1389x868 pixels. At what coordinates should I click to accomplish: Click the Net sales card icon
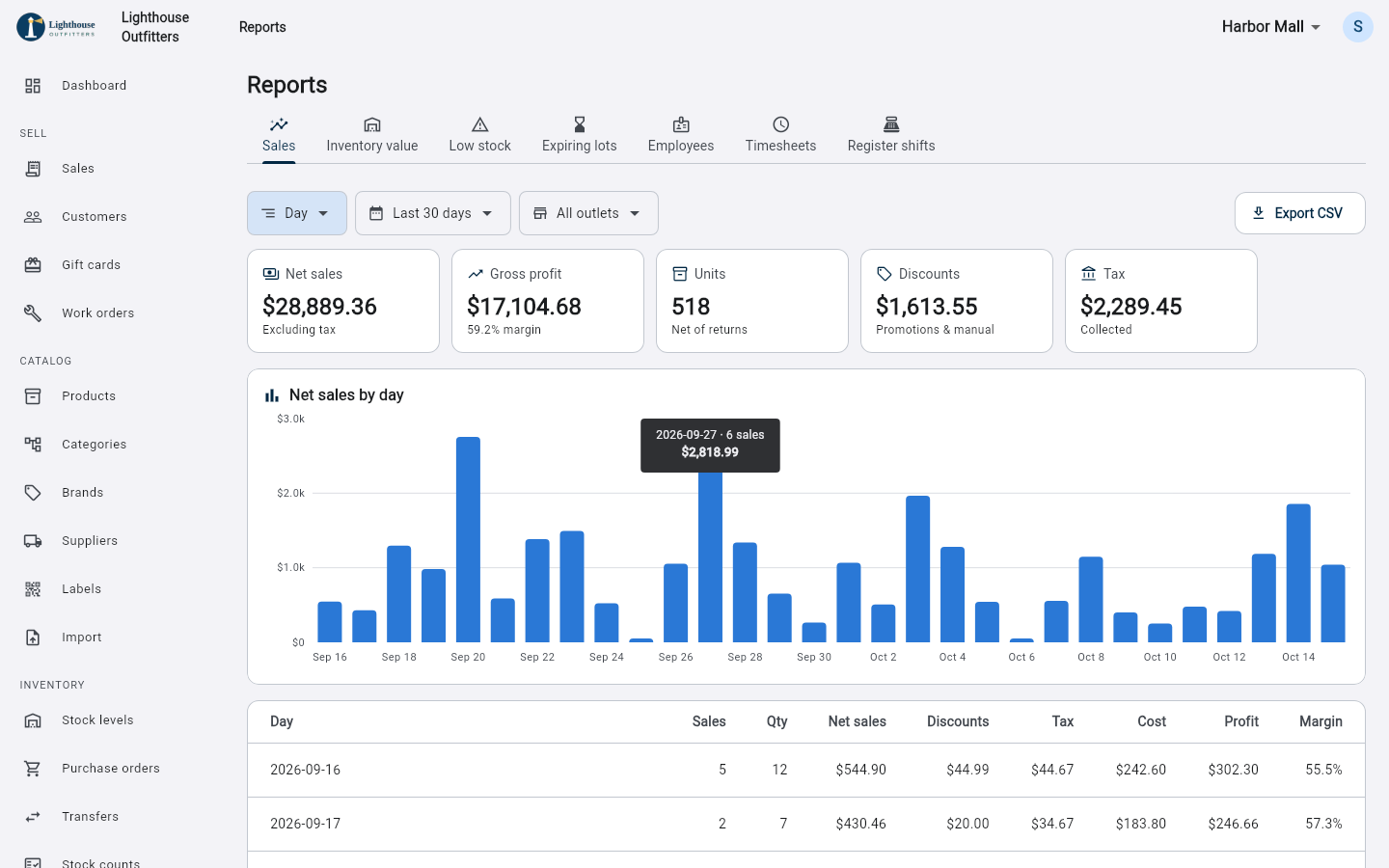point(271,274)
